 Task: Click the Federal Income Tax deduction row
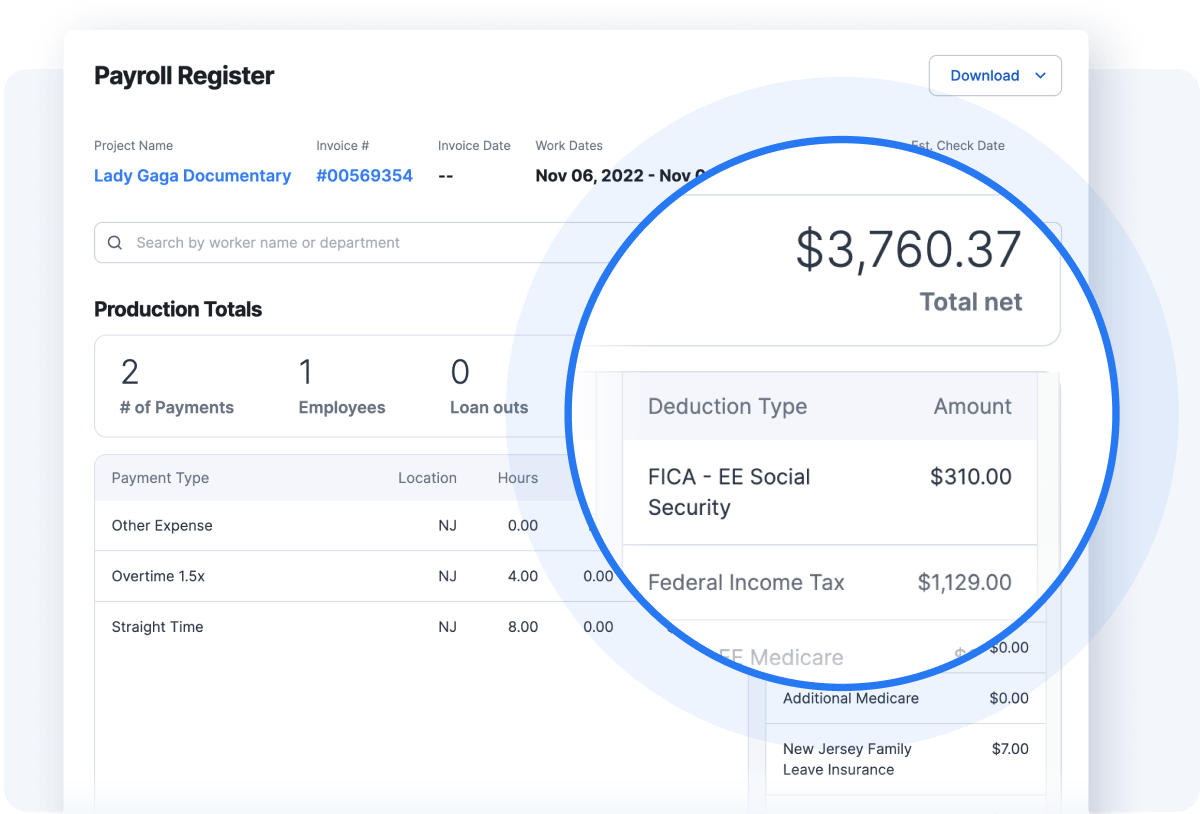pos(746,582)
